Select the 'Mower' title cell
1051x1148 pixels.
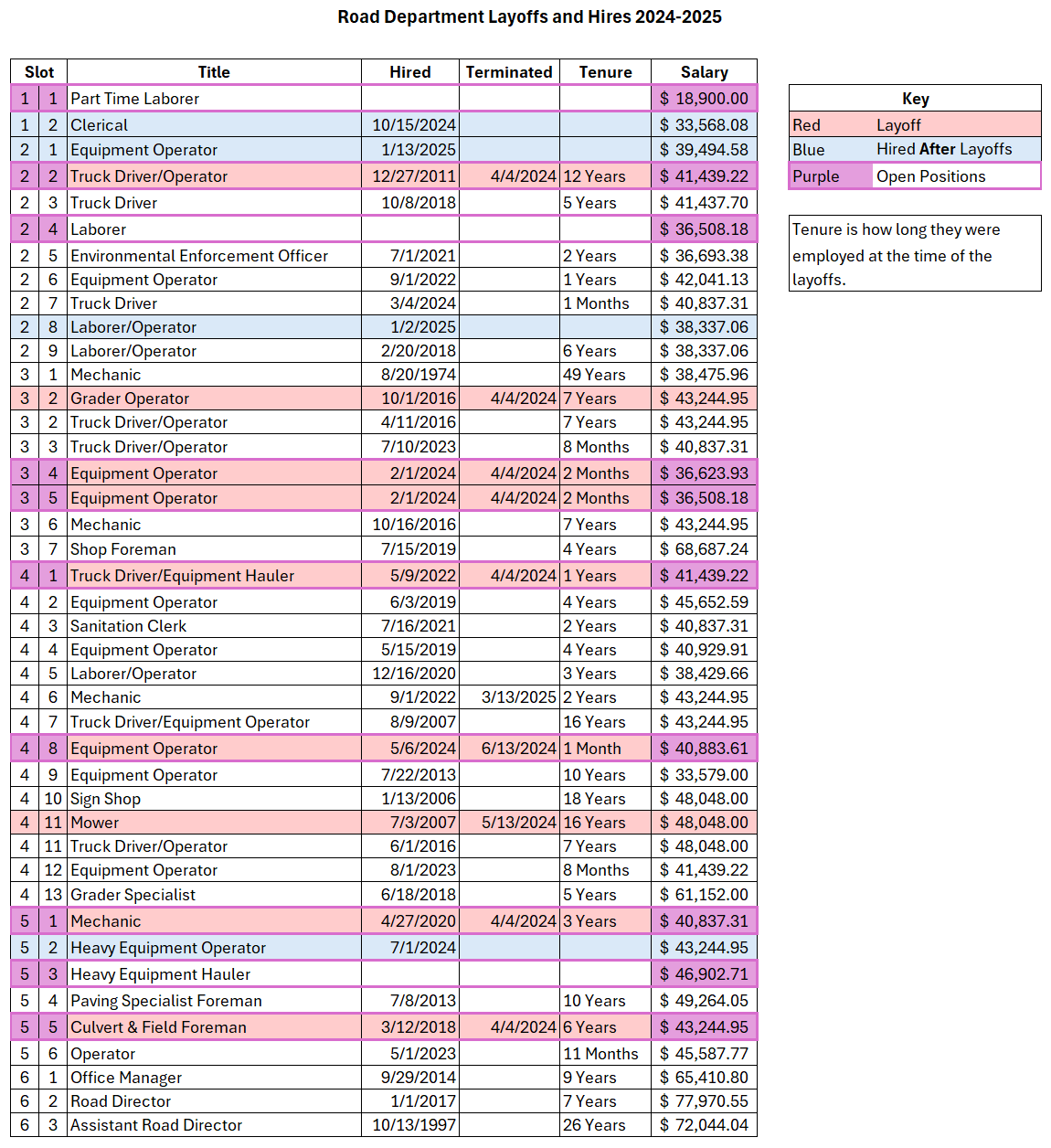click(x=214, y=823)
